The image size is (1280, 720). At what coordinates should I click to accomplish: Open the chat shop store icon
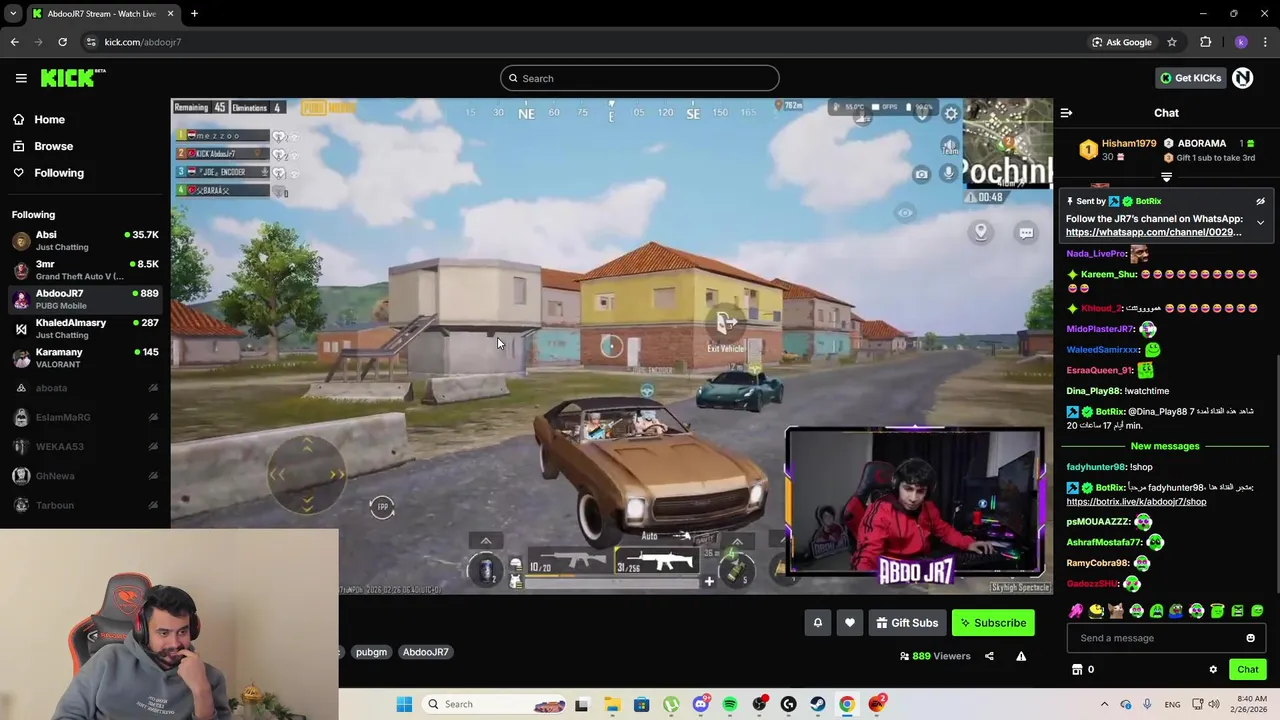[1077, 669]
